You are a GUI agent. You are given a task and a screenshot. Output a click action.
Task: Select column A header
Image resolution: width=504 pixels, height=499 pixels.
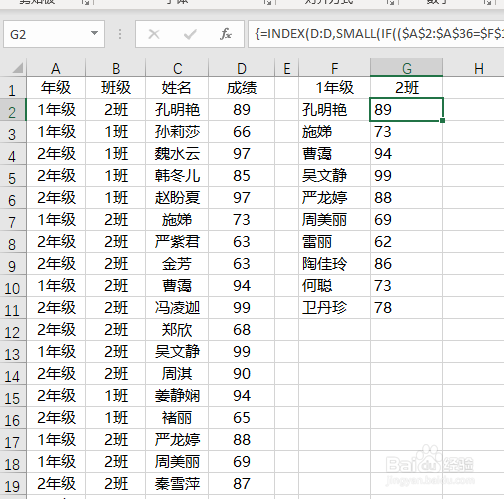(56, 68)
